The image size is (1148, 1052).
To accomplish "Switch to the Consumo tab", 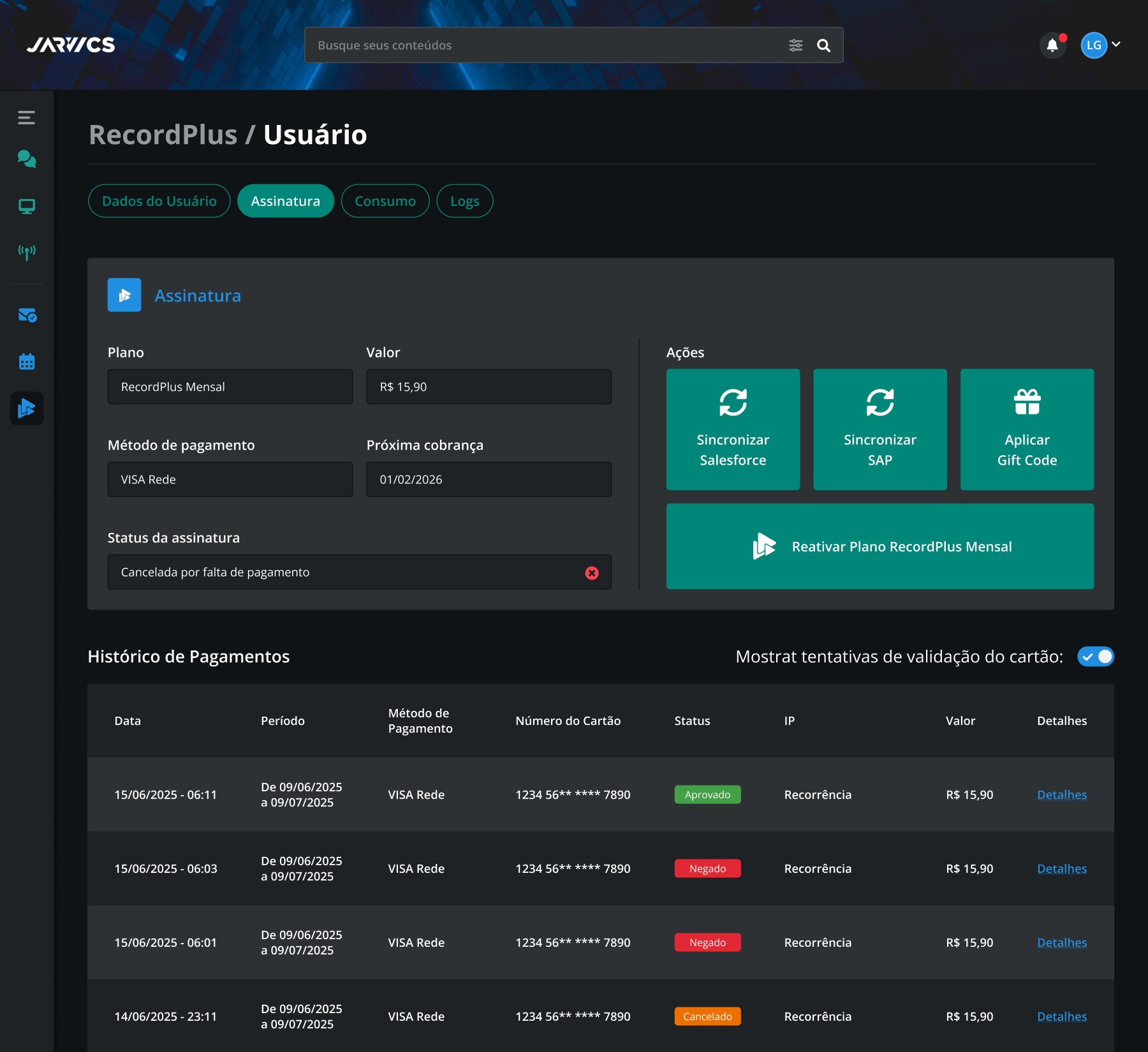I will click(385, 201).
